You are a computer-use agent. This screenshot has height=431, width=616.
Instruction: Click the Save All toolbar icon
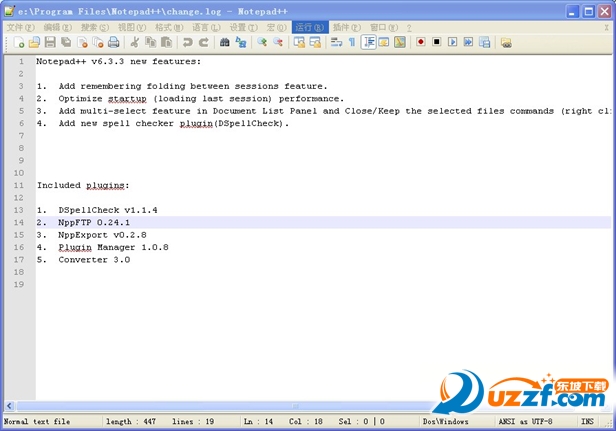click(x=66, y=42)
